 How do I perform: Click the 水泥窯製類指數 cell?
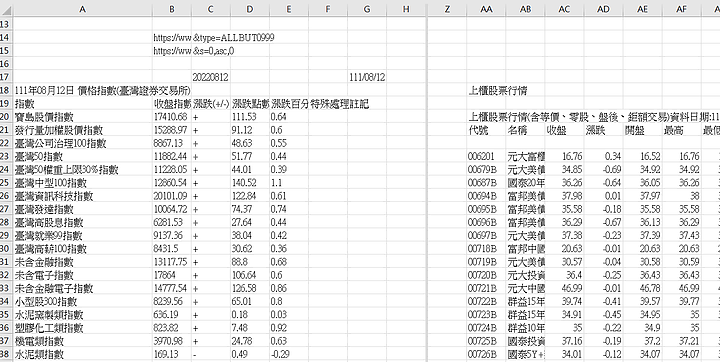[x=83, y=315]
